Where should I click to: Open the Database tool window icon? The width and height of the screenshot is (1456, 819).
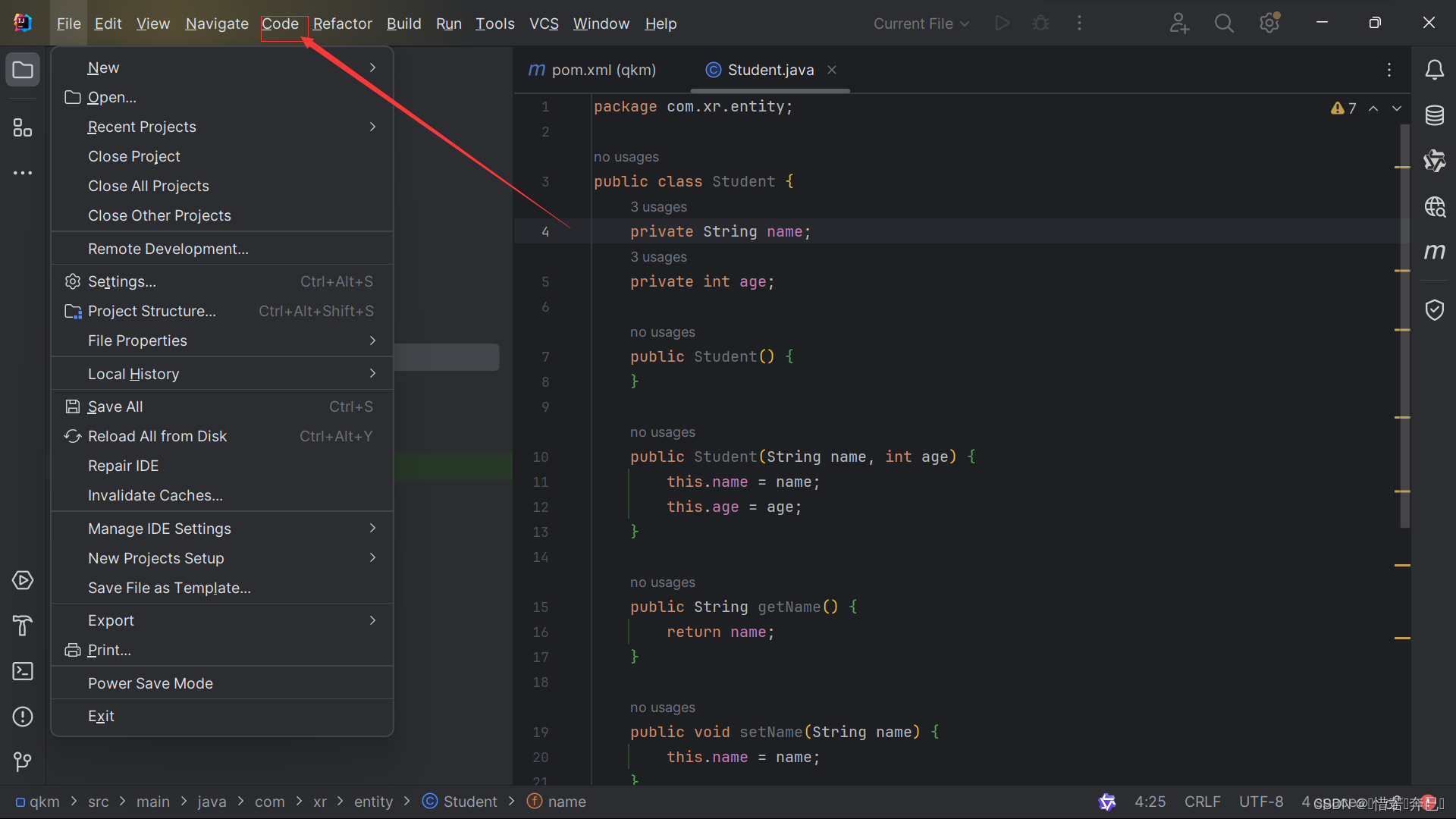(1434, 115)
